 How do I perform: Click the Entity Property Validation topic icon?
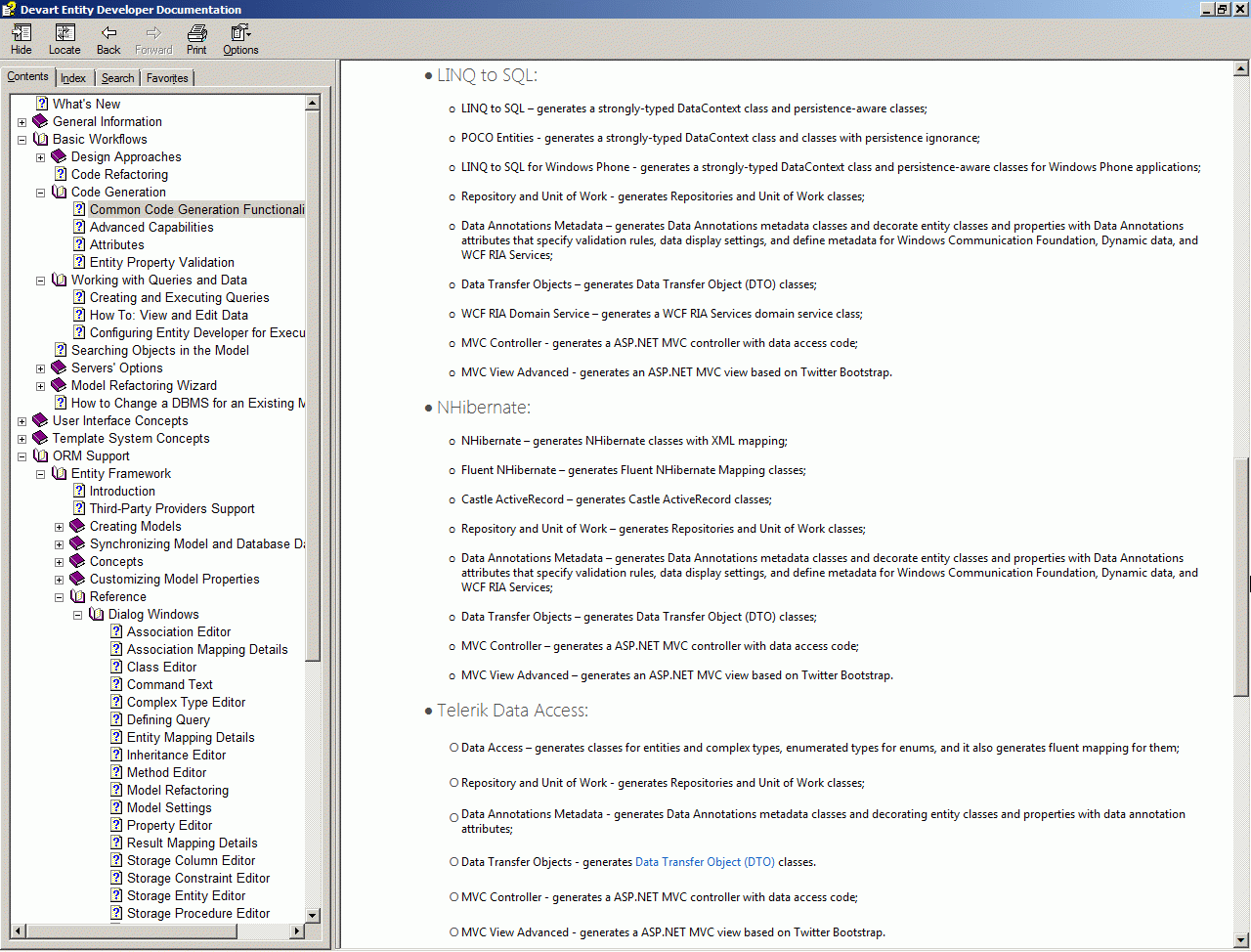[x=79, y=262]
